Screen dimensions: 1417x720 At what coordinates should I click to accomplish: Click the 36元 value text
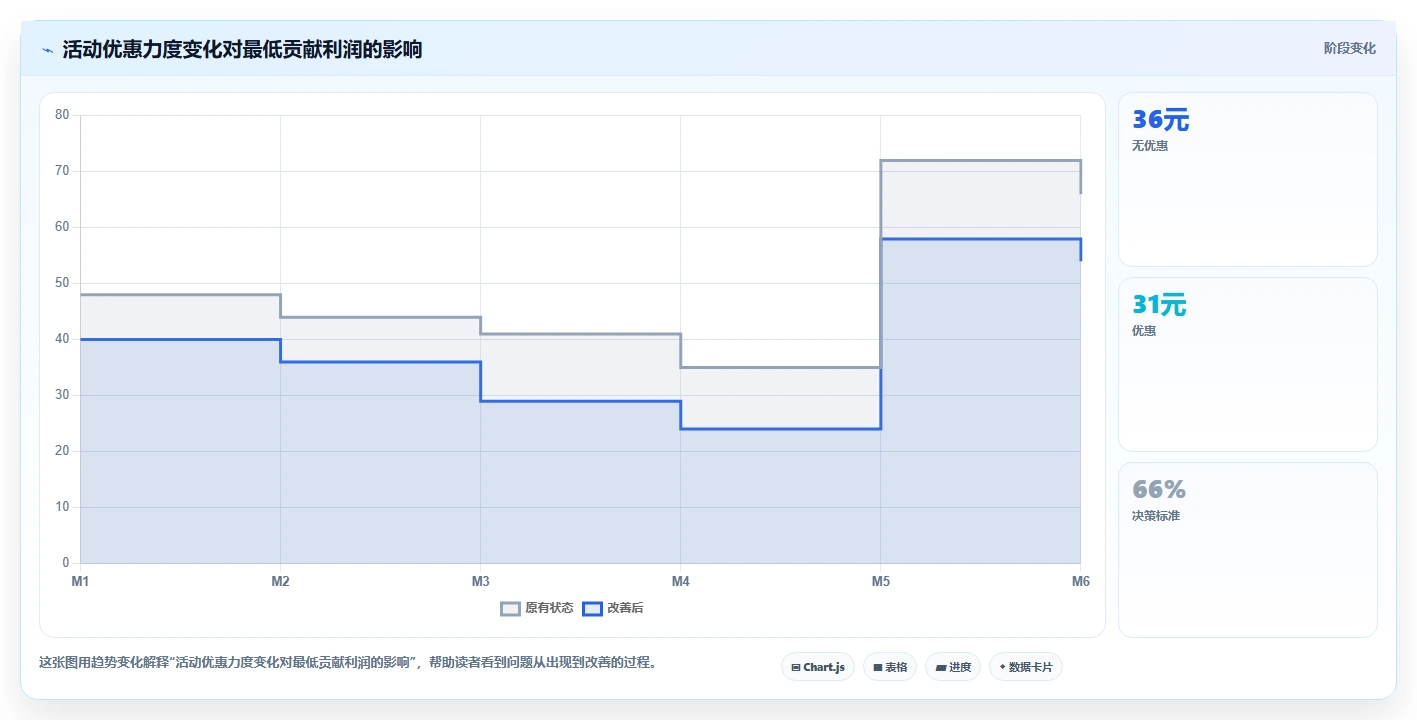(x=1160, y=120)
